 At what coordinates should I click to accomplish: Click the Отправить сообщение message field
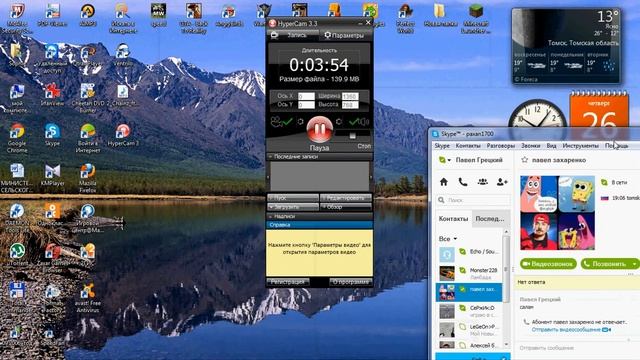coord(576,348)
